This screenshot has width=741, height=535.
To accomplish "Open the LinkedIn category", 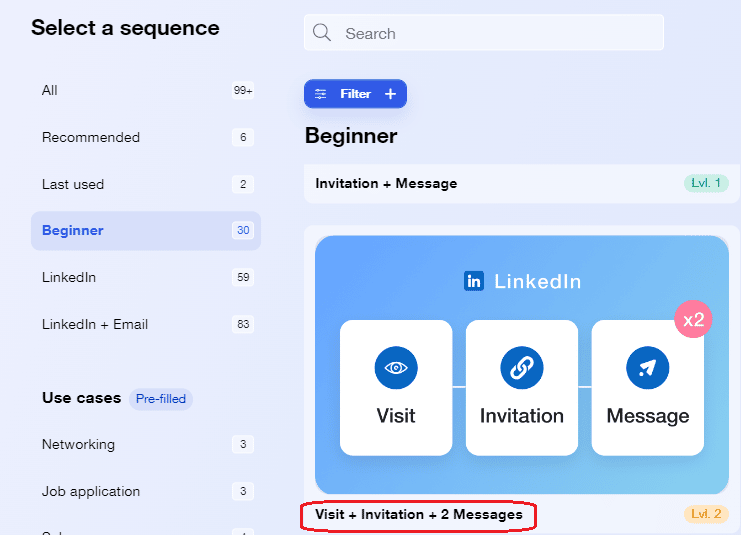I will (x=146, y=277).
